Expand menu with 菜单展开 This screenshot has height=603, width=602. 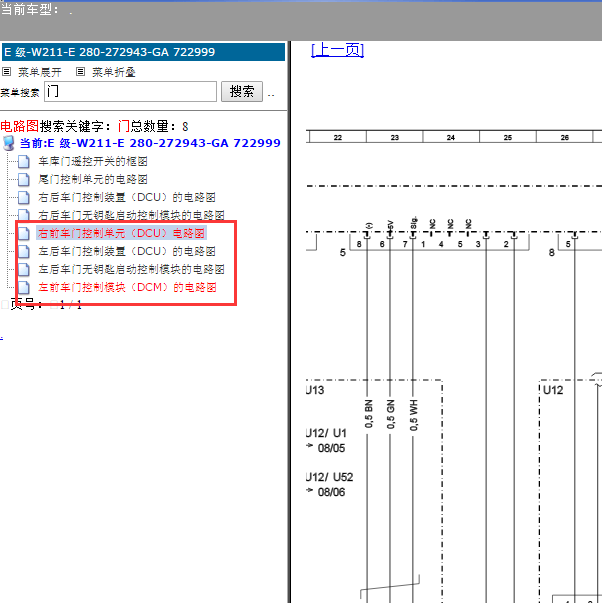click(40, 72)
